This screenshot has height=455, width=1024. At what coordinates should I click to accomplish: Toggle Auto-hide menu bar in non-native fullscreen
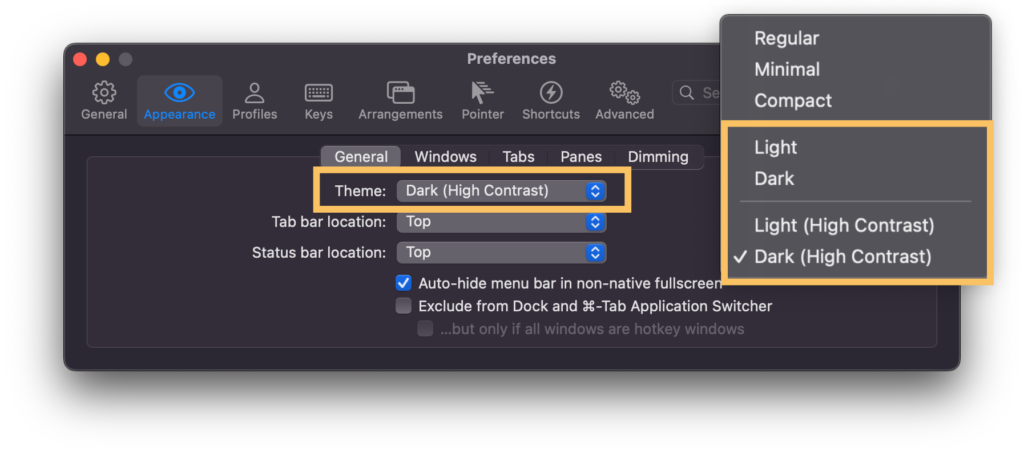pos(404,283)
